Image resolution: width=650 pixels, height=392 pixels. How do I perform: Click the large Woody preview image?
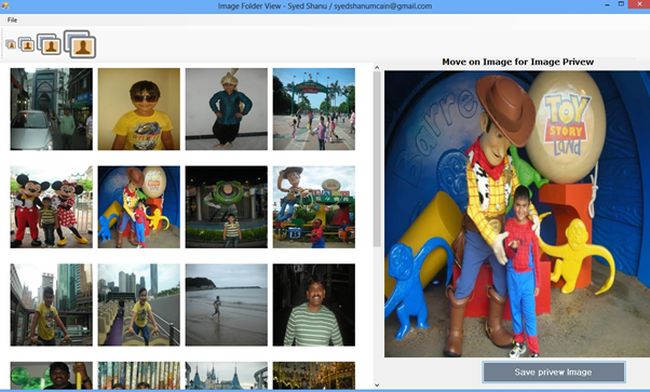pos(517,214)
